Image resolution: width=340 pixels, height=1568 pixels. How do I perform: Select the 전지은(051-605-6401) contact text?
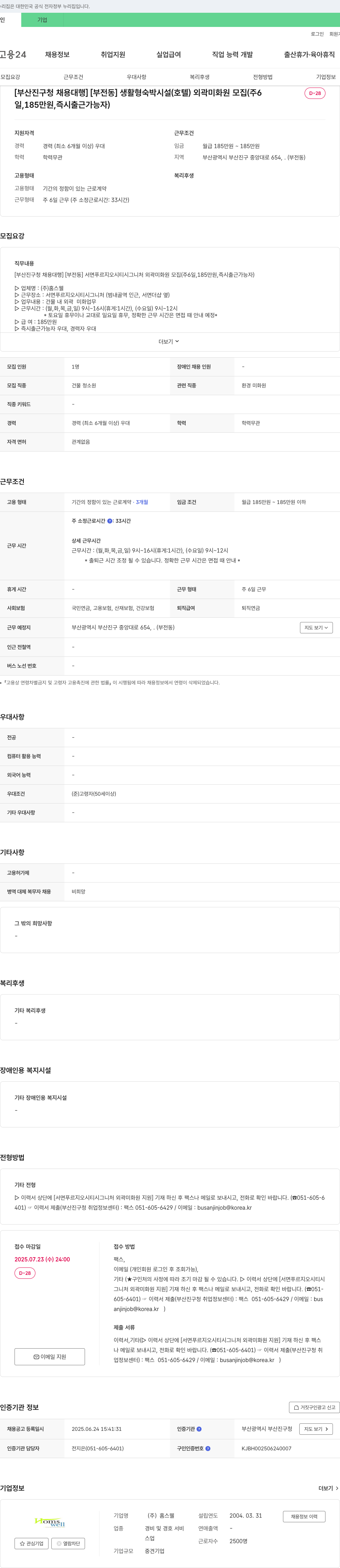coord(97,1449)
